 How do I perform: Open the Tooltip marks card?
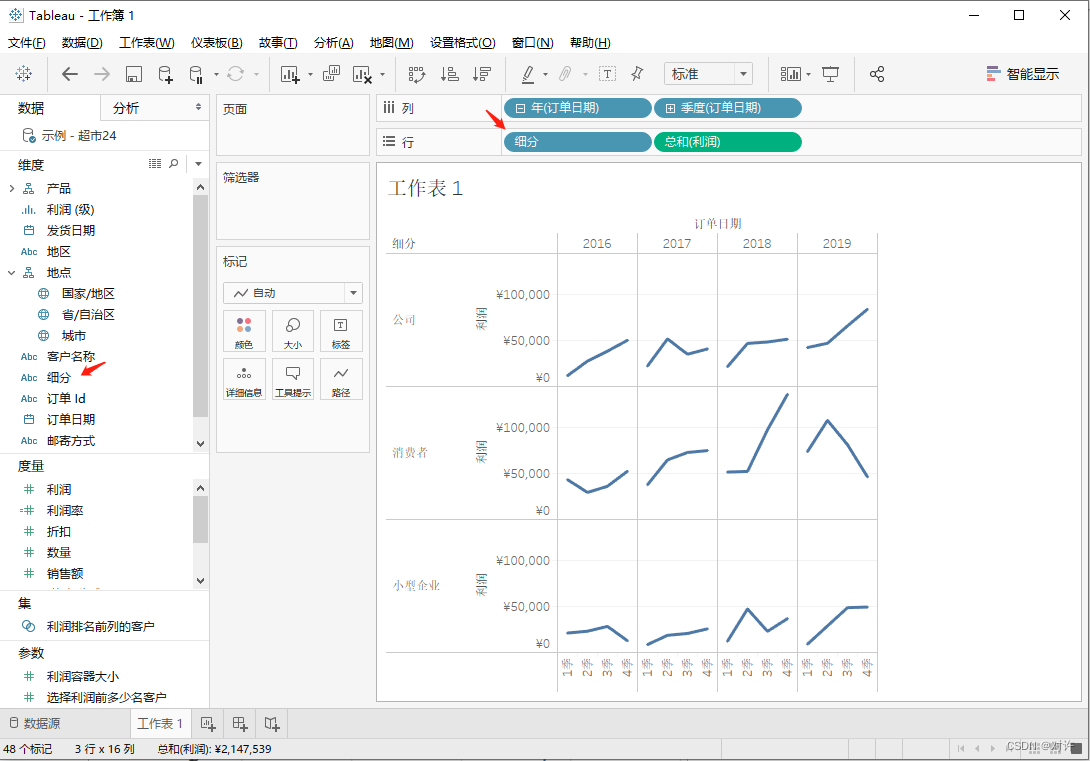click(x=293, y=379)
